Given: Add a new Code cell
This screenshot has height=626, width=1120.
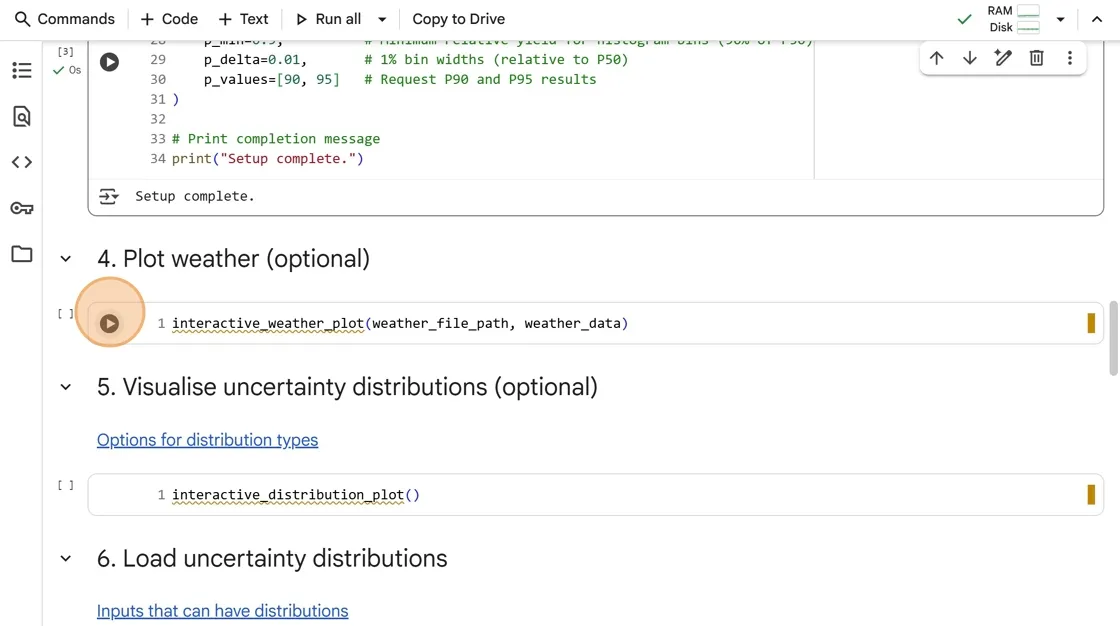Looking at the screenshot, I should (x=169, y=19).
